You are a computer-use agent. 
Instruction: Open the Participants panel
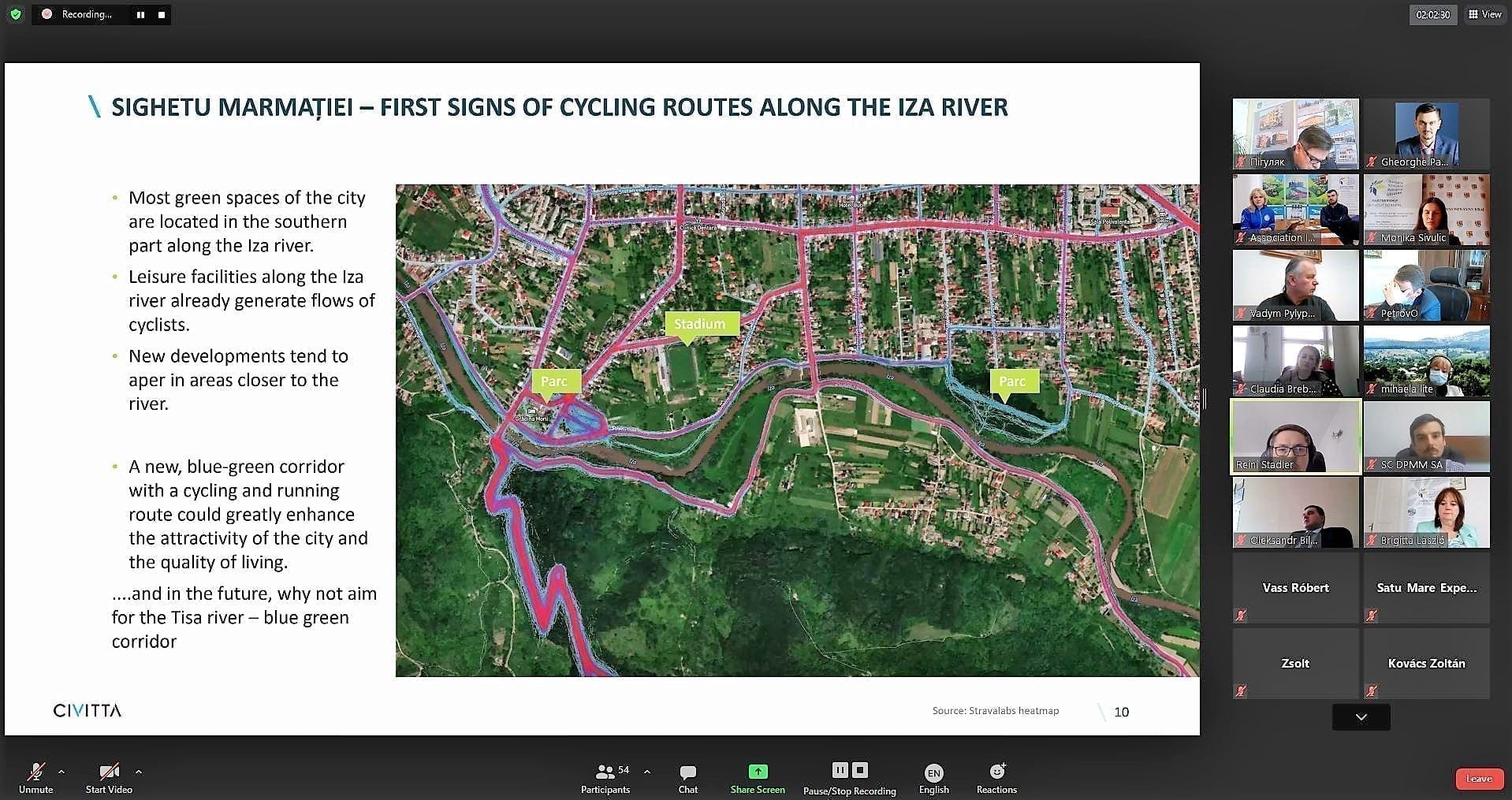tap(605, 778)
